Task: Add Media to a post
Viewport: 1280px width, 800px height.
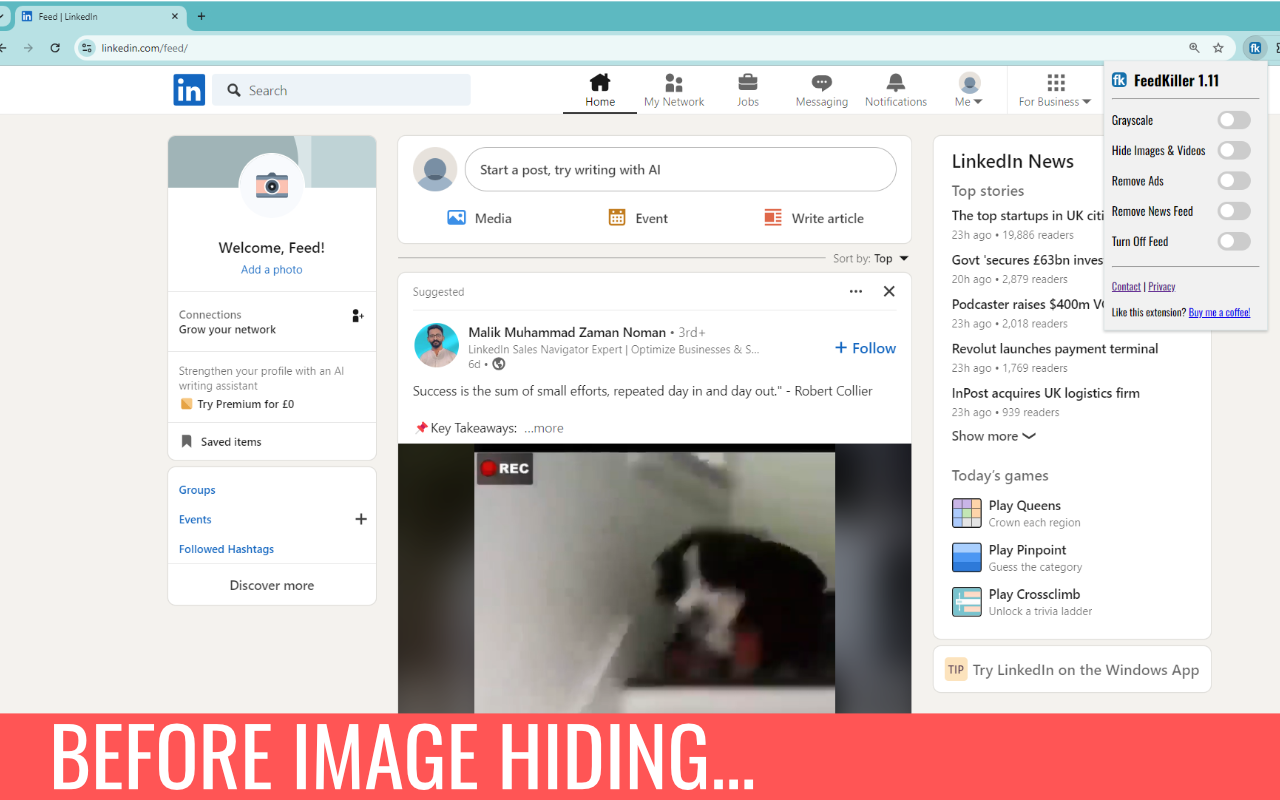Action: [x=479, y=218]
